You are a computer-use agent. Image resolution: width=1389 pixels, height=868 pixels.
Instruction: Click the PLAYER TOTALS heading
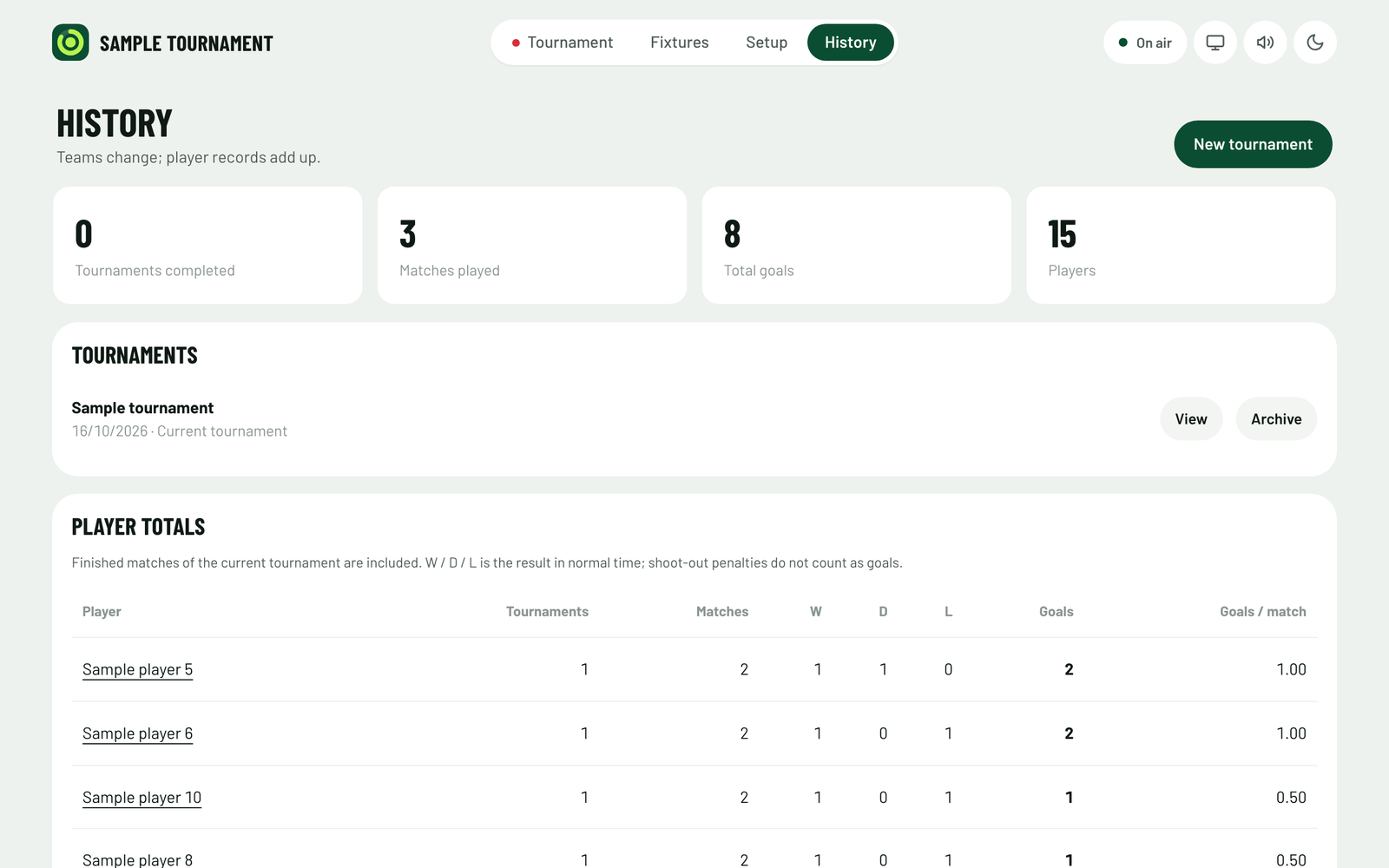pos(138,527)
